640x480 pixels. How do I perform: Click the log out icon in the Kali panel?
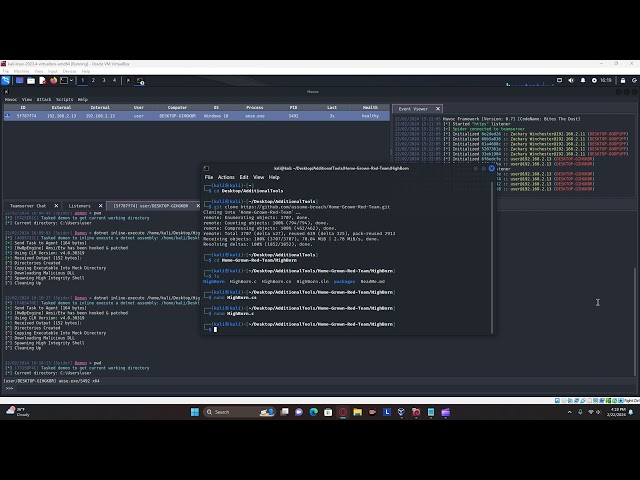pos(634,80)
